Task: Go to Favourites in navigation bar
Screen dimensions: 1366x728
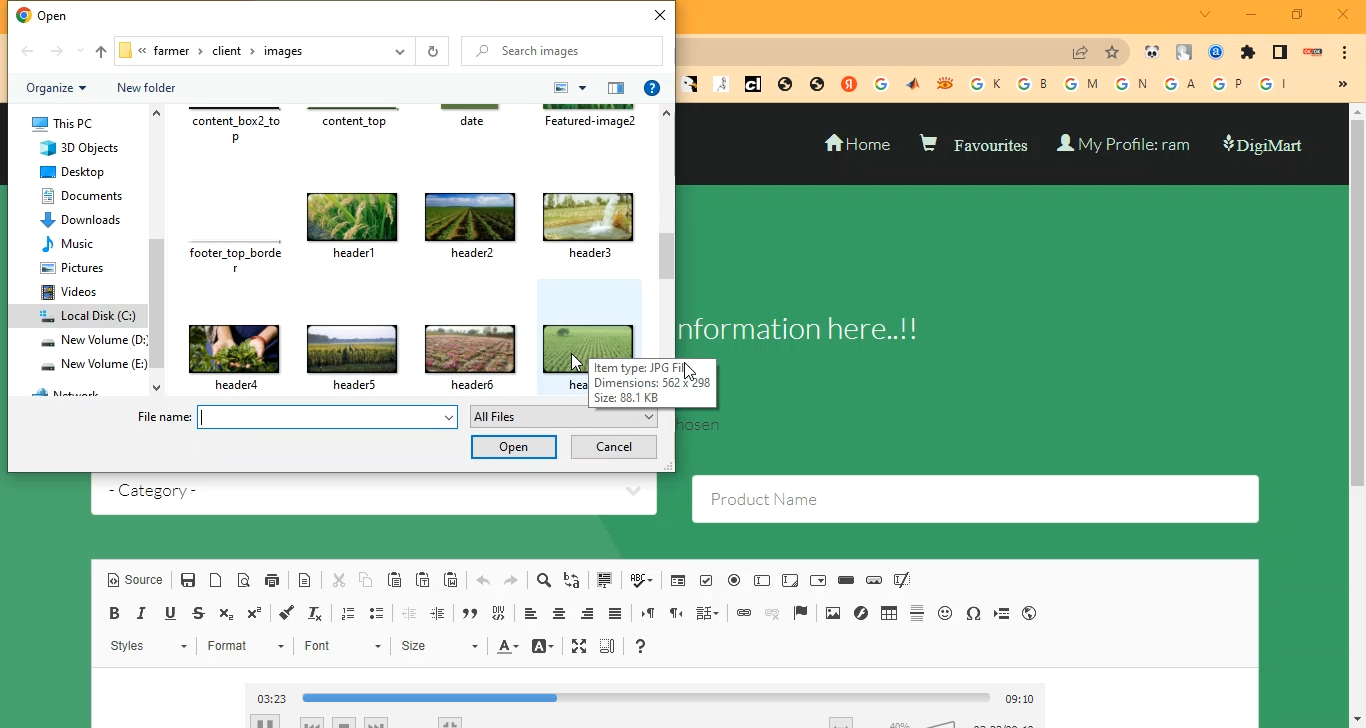Action: pos(974,145)
